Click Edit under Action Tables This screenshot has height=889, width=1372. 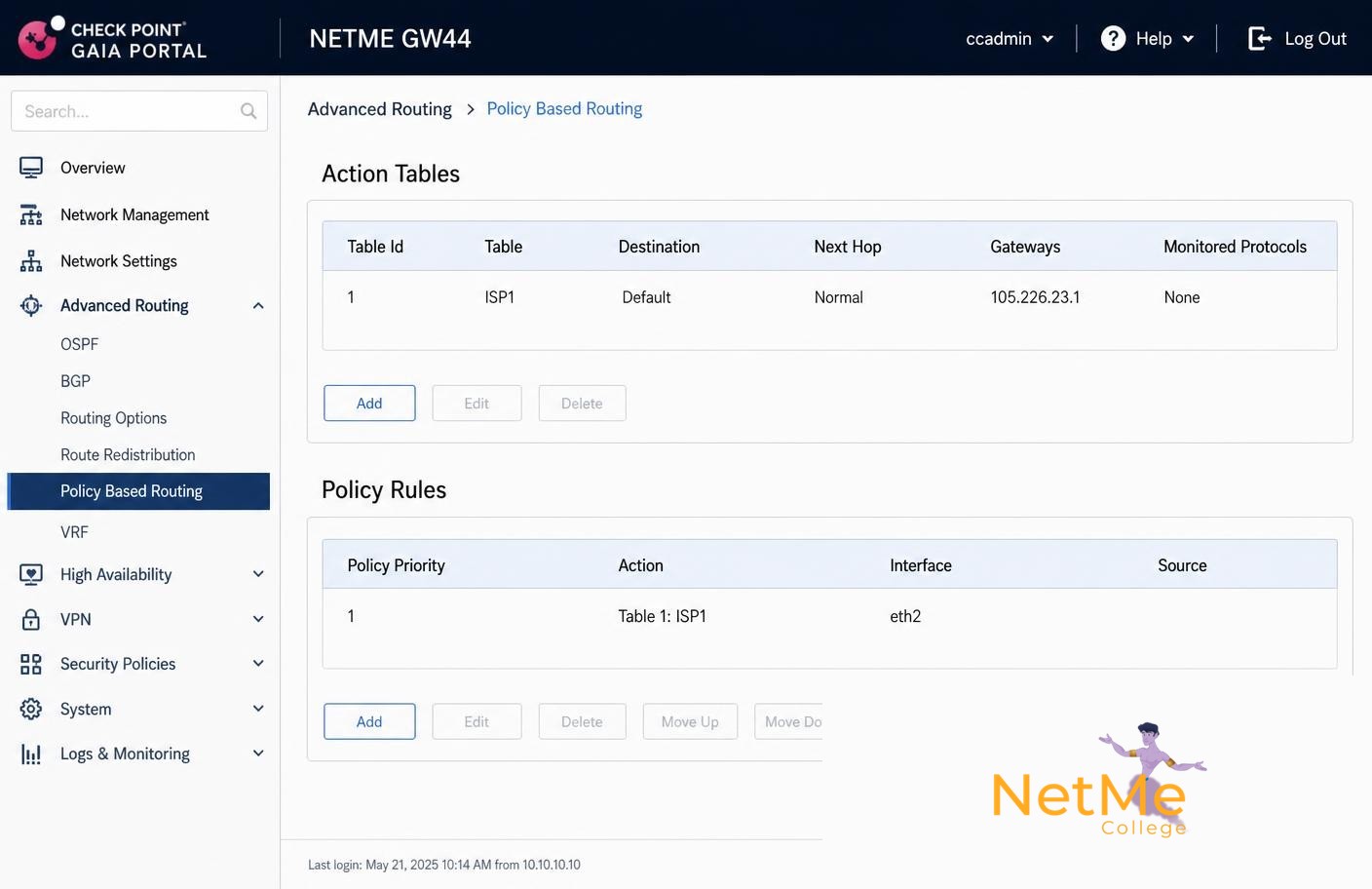point(476,404)
